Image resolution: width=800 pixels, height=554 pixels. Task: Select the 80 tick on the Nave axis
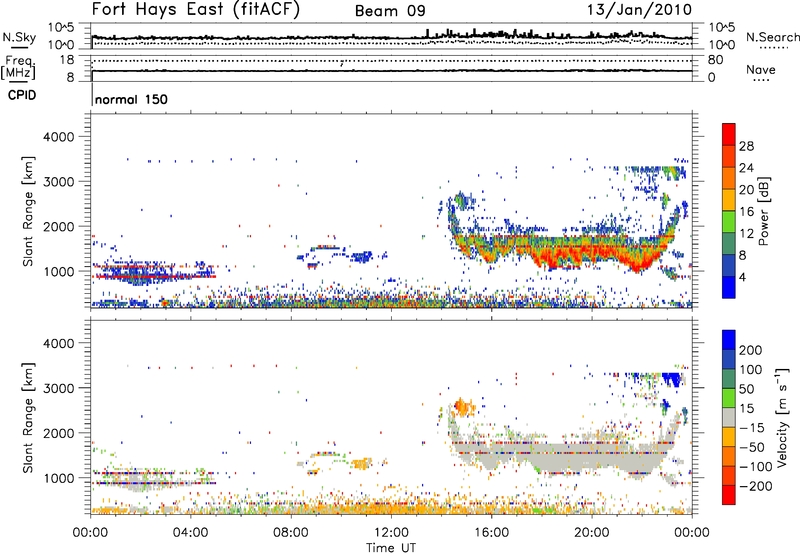[715, 60]
